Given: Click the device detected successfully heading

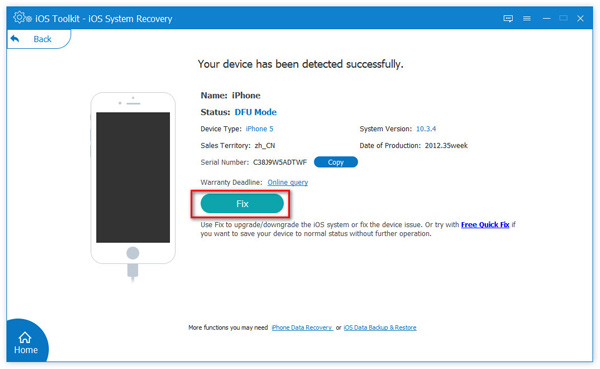Looking at the screenshot, I should (300, 64).
